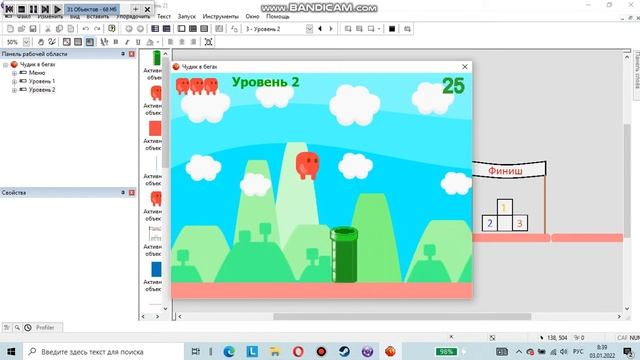Open the Упорядочить menu
This screenshot has height=360, width=640.
tap(133, 17)
